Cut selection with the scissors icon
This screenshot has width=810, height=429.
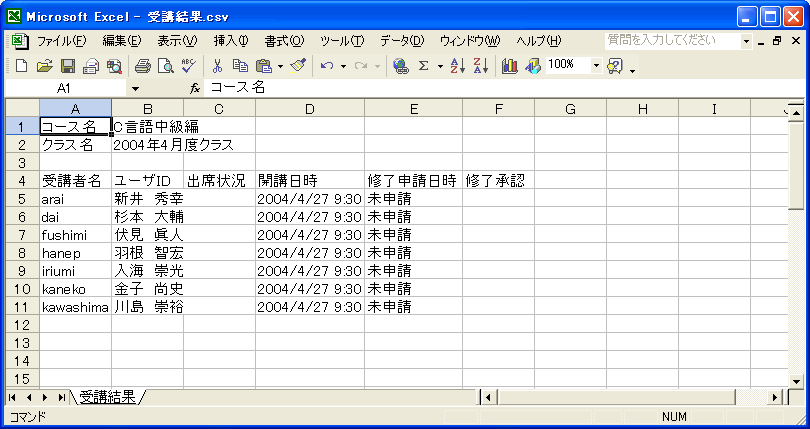pos(217,66)
